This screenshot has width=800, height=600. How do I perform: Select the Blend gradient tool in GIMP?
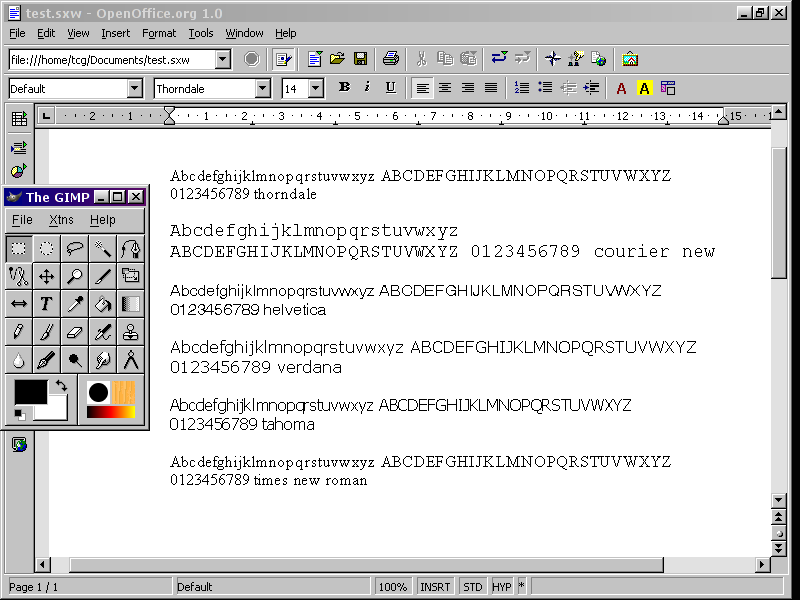click(131, 305)
